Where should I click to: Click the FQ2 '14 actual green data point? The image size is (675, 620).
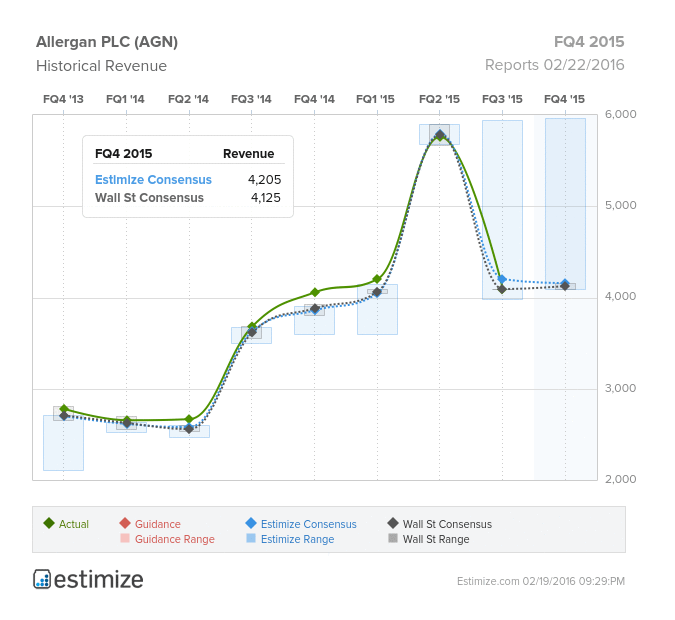pyautogui.click(x=189, y=419)
